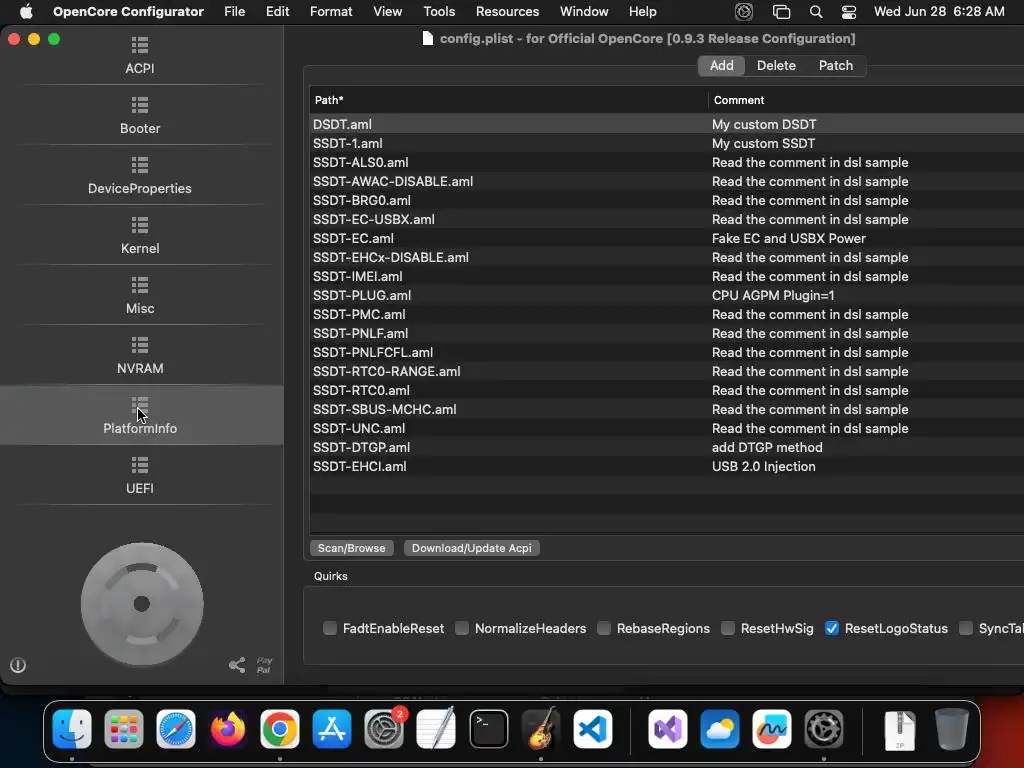
Task: Open the UEFI section
Action: pyautogui.click(x=140, y=475)
